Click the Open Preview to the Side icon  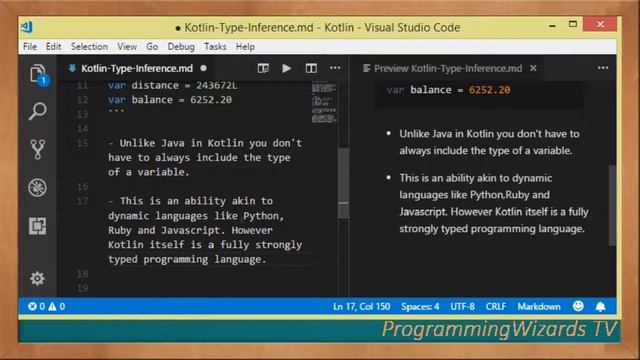click(263, 68)
